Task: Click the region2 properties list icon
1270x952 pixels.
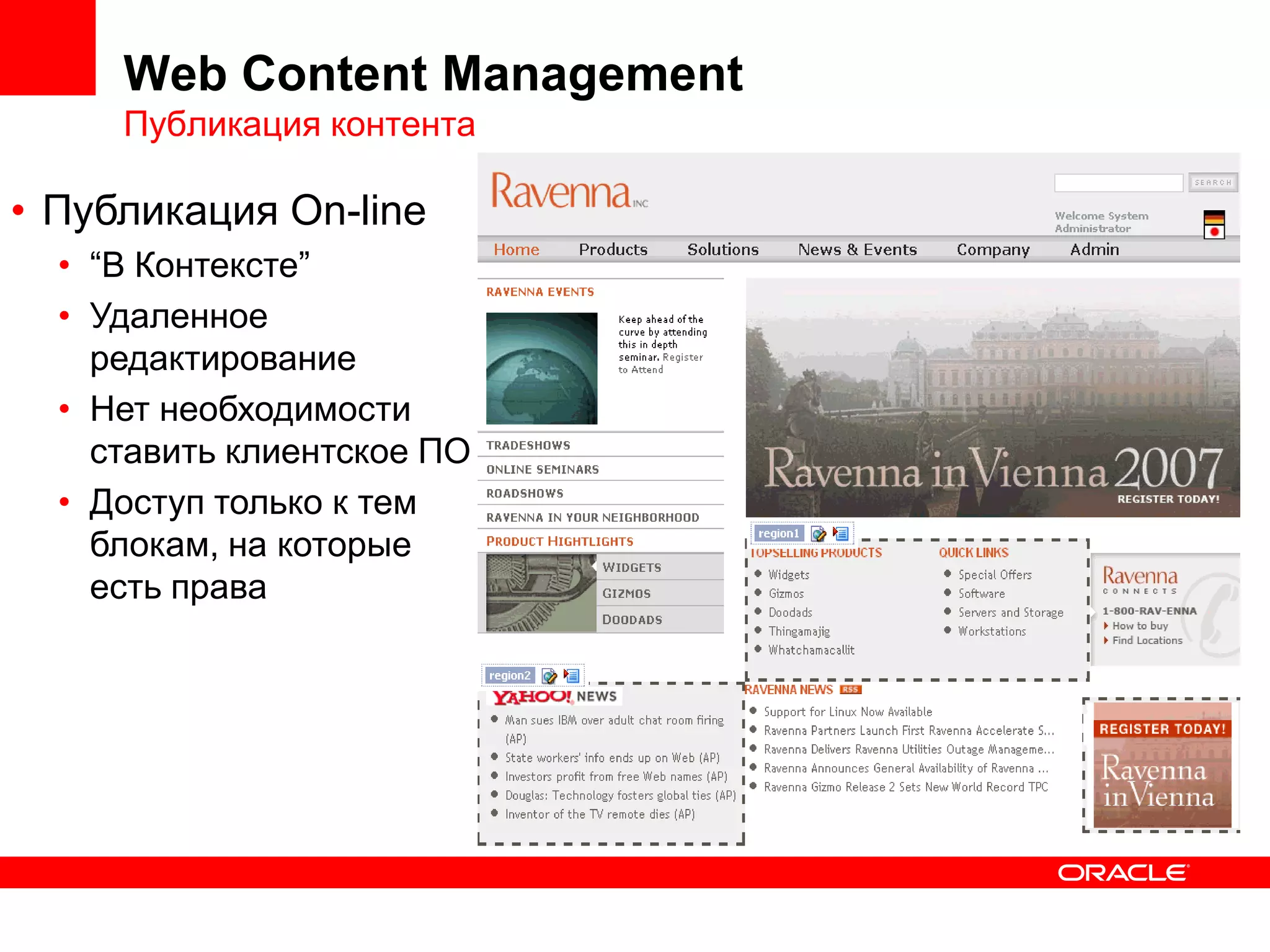Action: (571, 676)
